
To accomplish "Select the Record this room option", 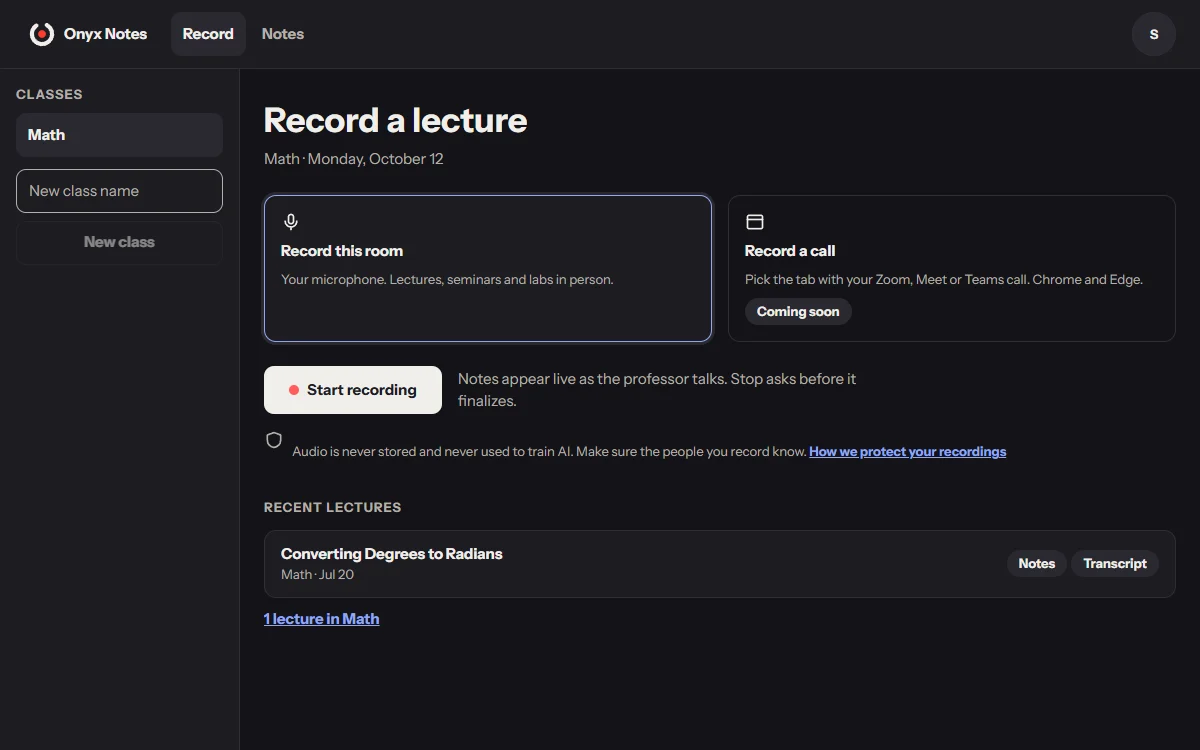I will pos(488,268).
